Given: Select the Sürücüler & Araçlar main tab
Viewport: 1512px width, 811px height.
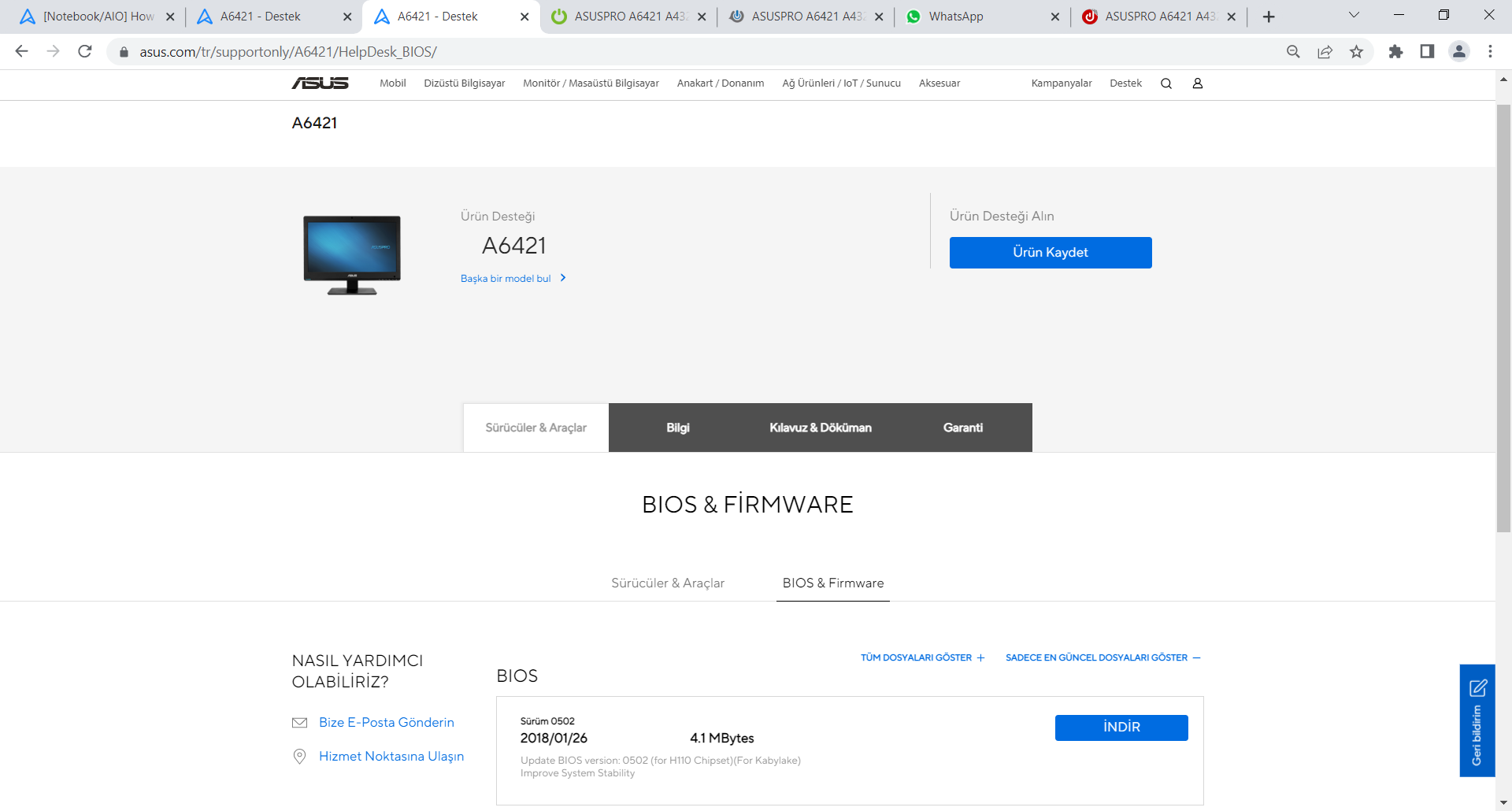Looking at the screenshot, I should point(535,428).
